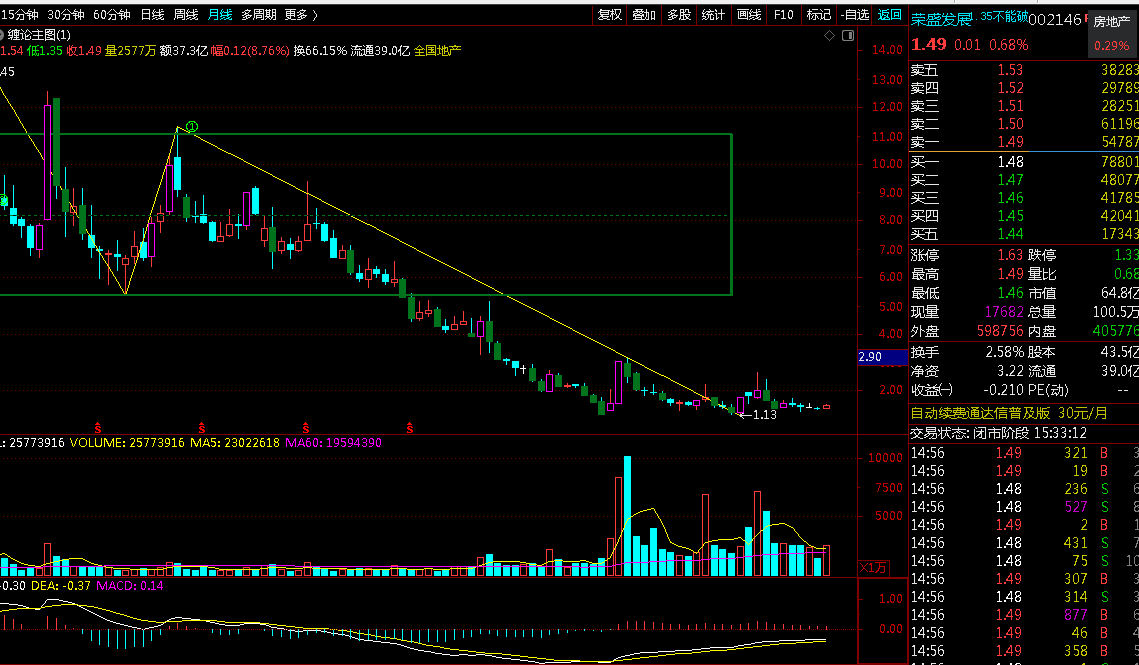Switch to the 周线 weekly chart tab
Viewport: 1139px width, 665px height.
click(x=186, y=15)
